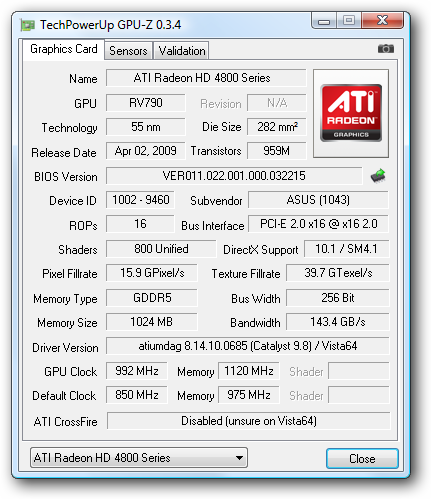431x499 pixels.
Task: Click the empty Shader field beside GPU Clock
Action: tap(359, 371)
